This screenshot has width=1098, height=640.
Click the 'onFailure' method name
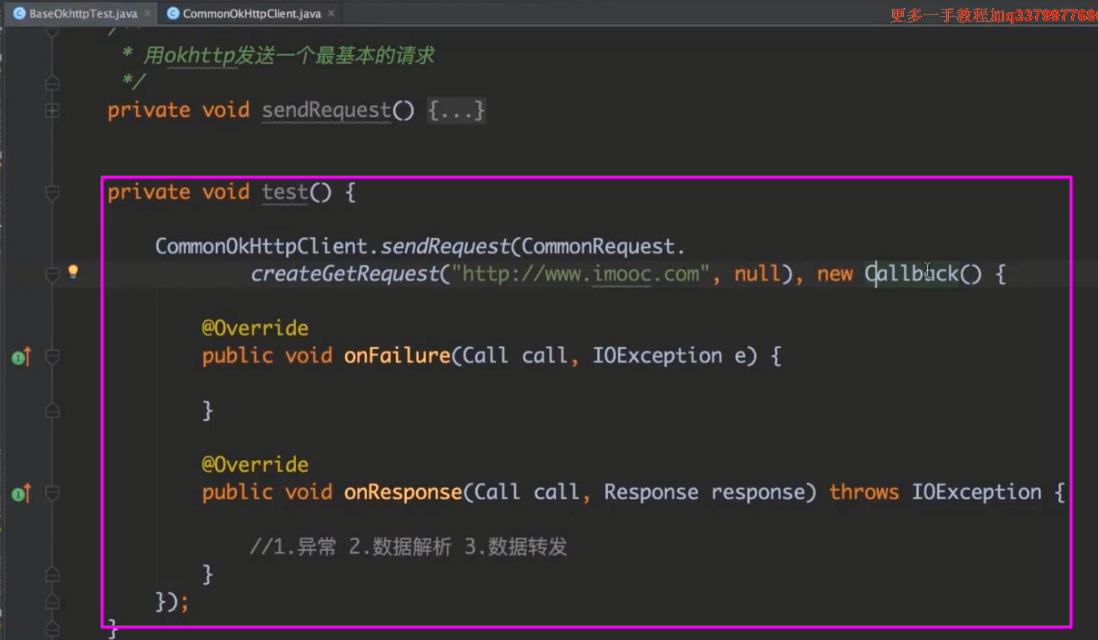point(396,356)
